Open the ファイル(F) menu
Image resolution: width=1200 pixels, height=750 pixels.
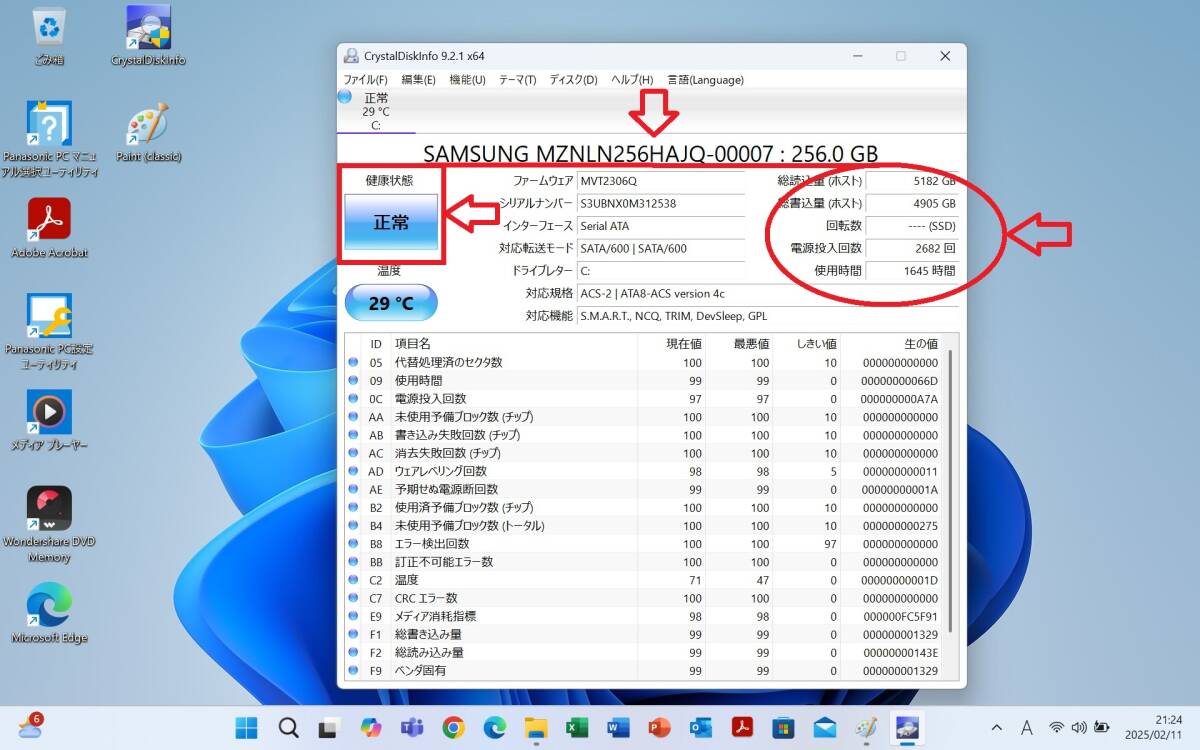pyautogui.click(x=365, y=80)
